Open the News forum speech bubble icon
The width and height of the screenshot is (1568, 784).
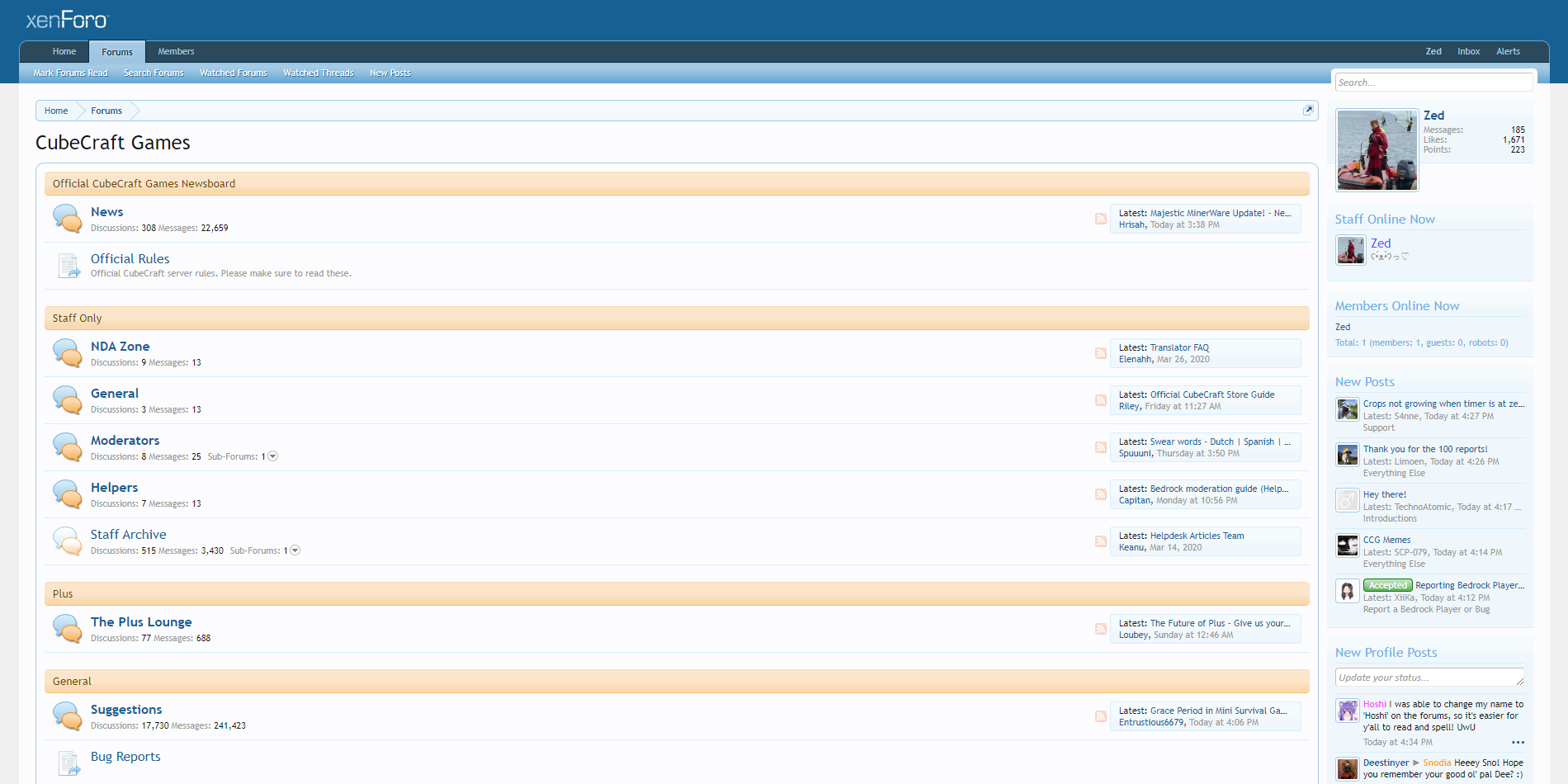pyautogui.click(x=68, y=219)
